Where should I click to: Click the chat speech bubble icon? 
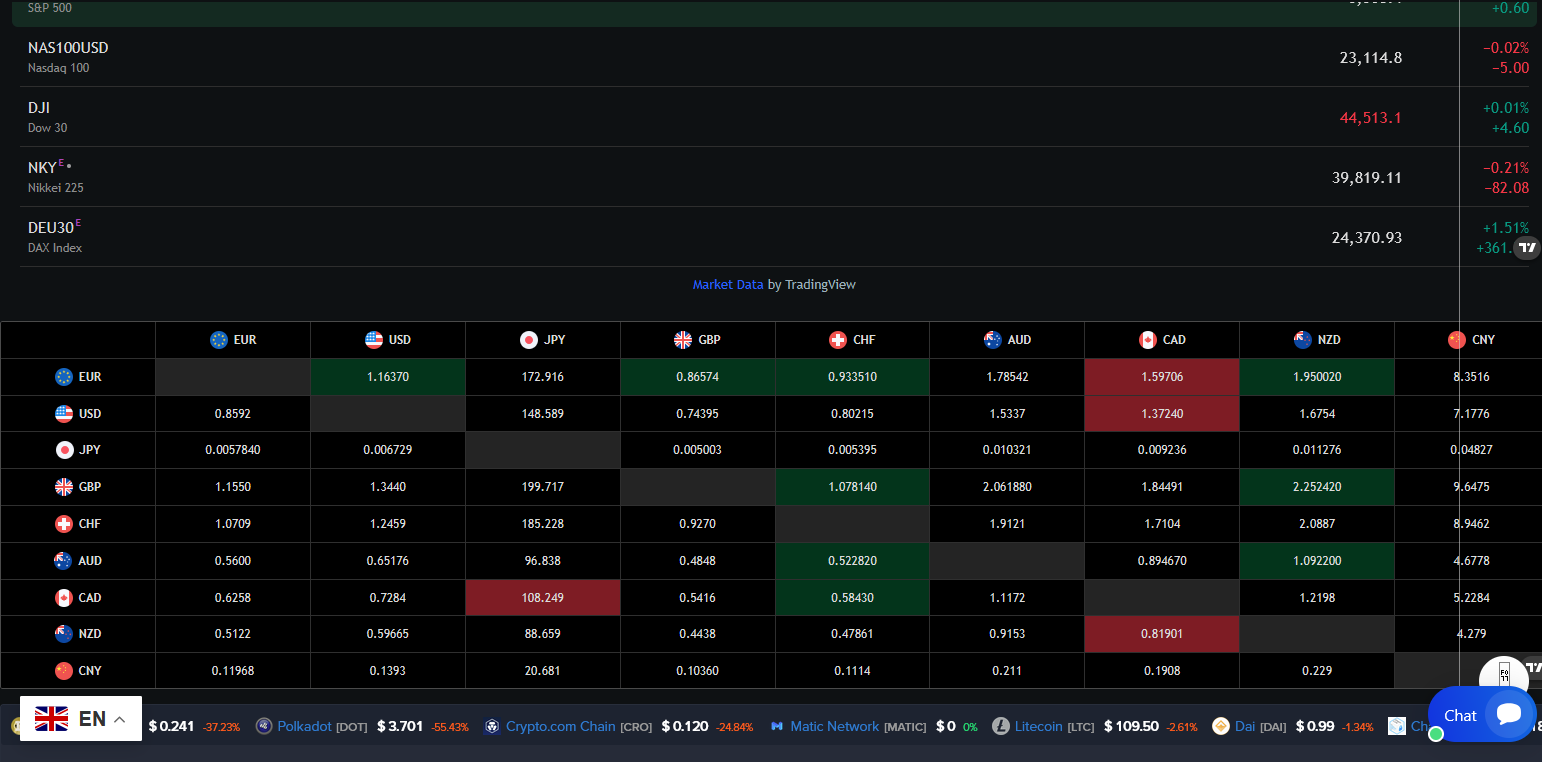coord(1509,714)
